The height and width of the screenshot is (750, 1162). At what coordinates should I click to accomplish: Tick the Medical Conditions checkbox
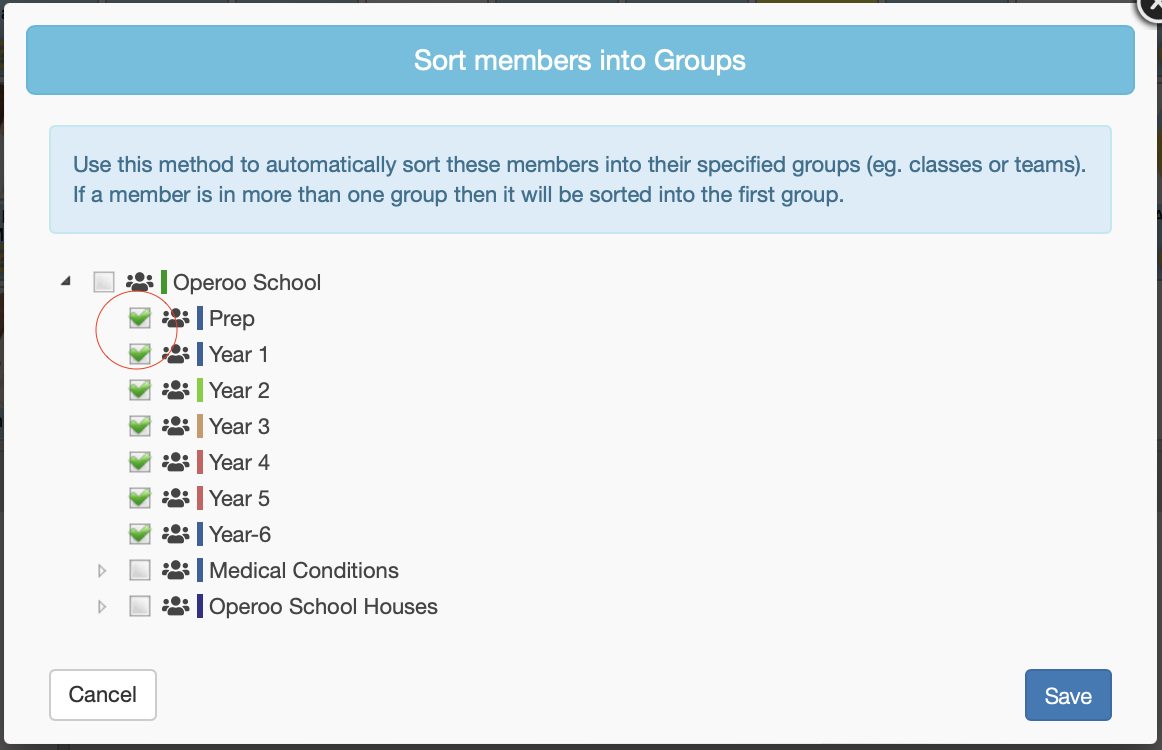(140, 571)
